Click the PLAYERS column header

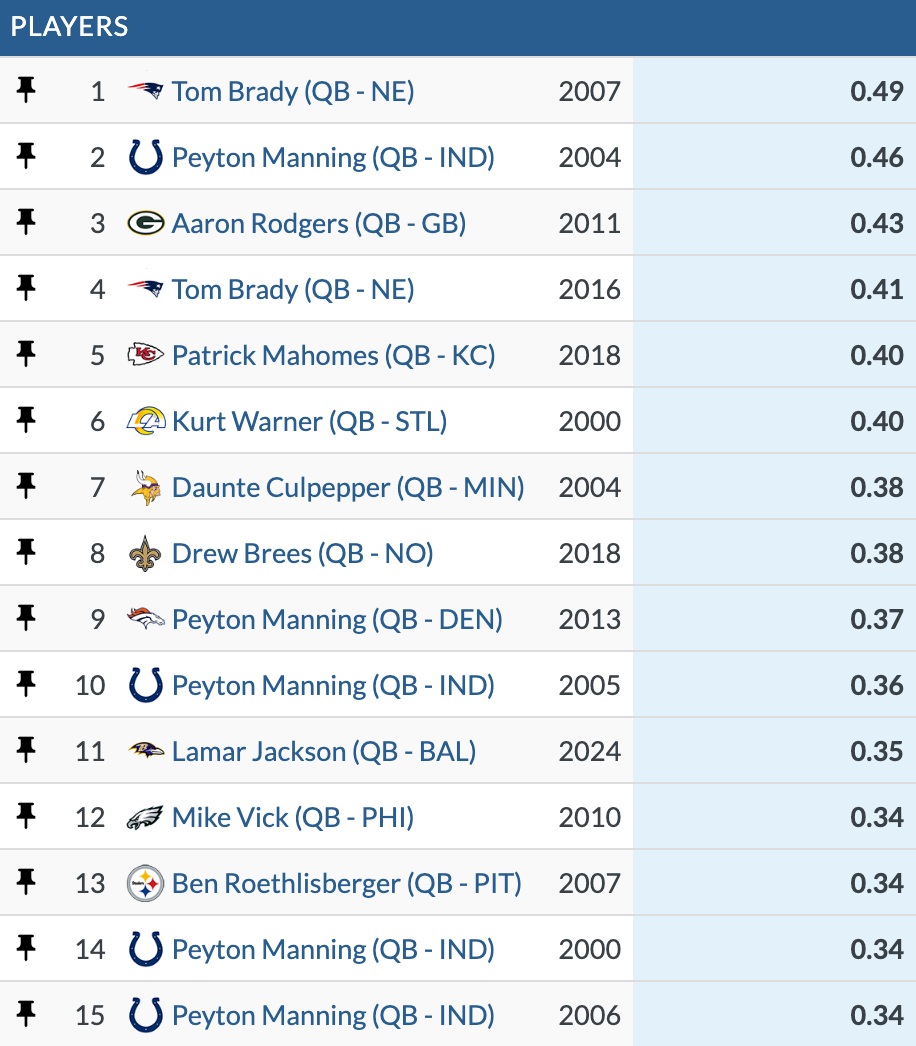click(x=70, y=26)
